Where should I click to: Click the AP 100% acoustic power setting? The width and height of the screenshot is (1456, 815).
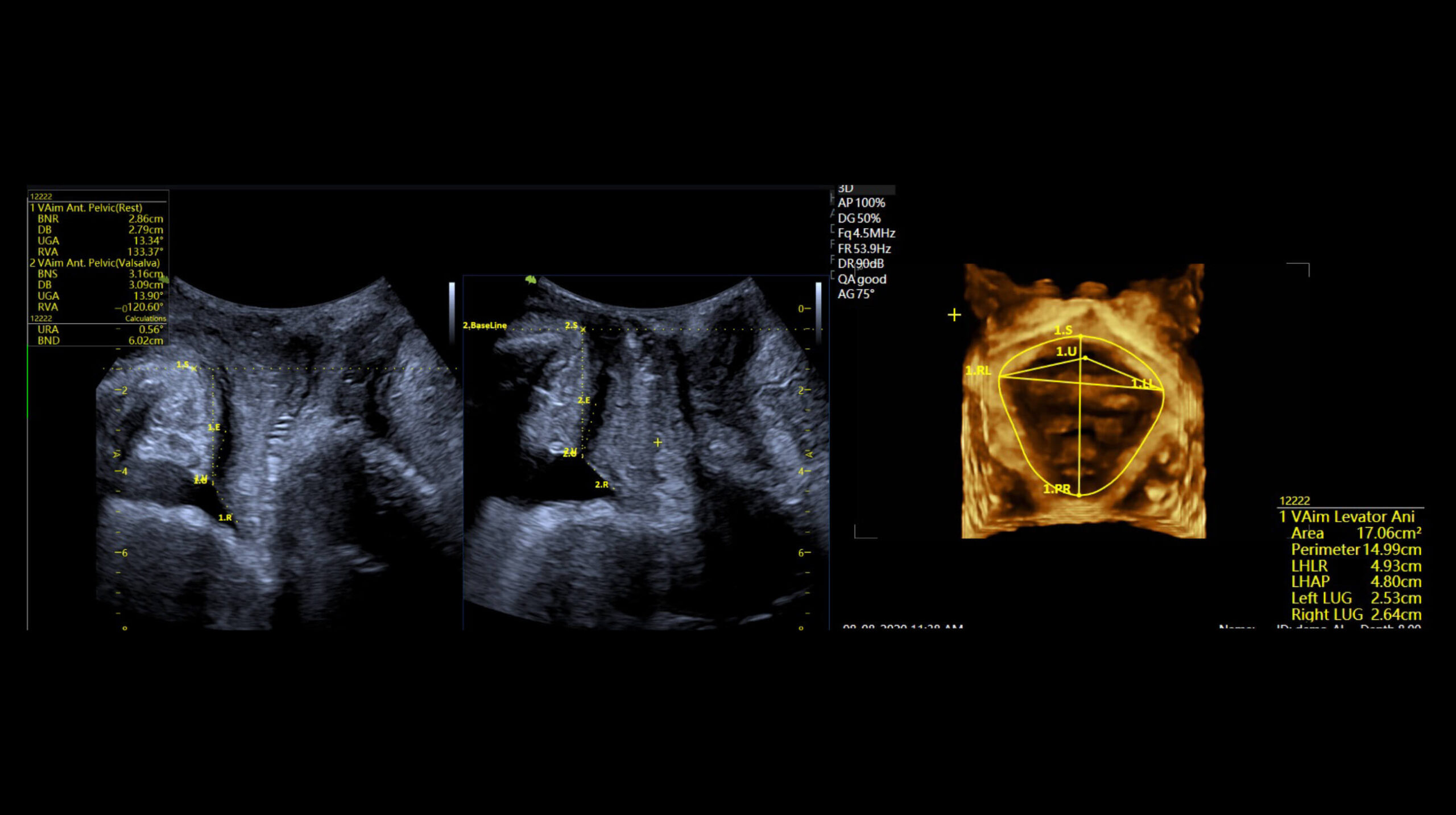tap(861, 203)
